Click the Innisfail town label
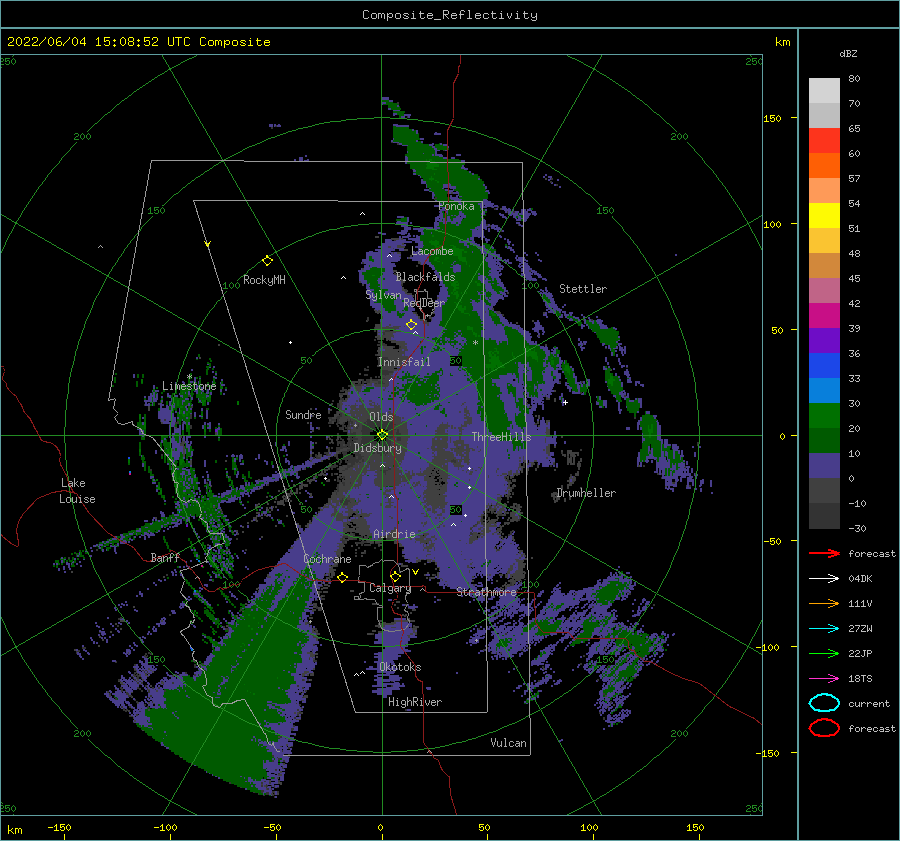 pyautogui.click(x=404, y=362)
